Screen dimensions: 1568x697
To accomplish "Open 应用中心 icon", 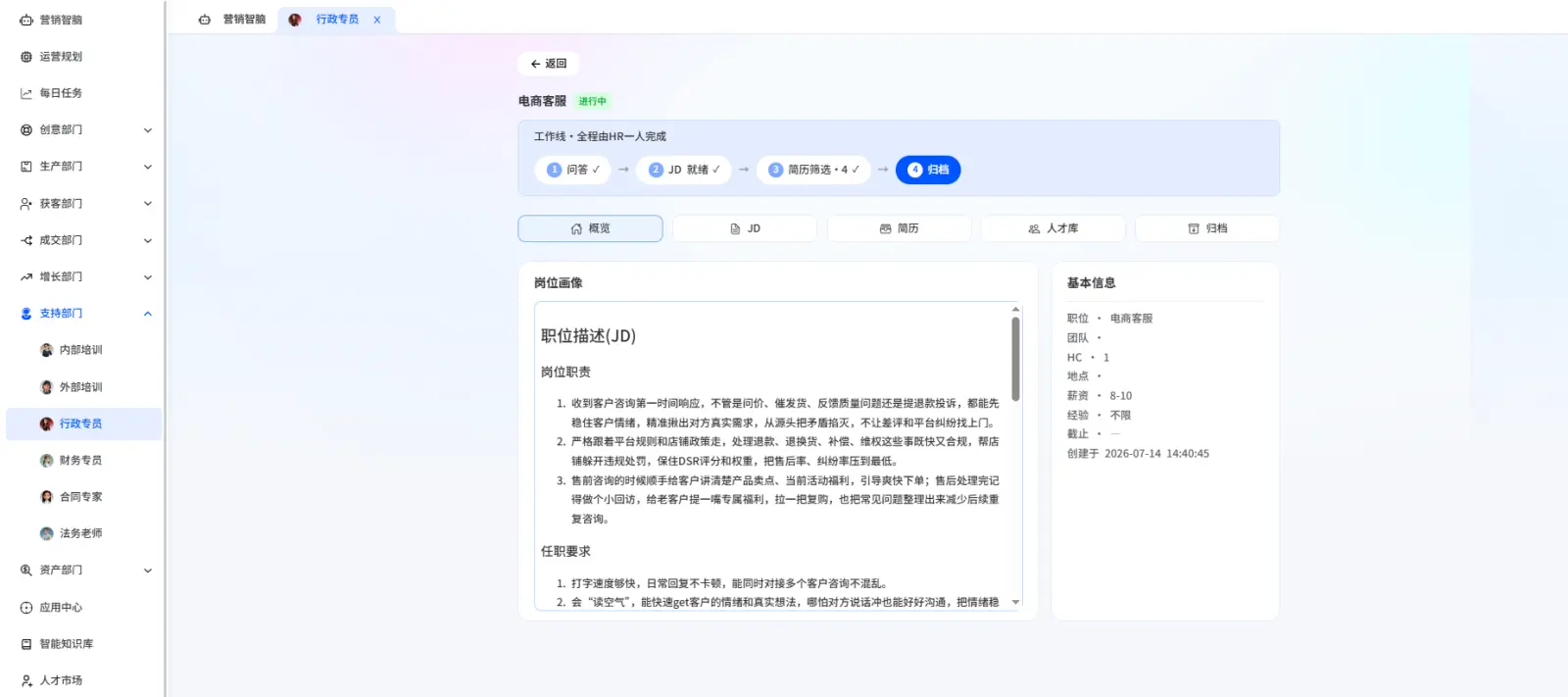I will (x=26, y=608).
